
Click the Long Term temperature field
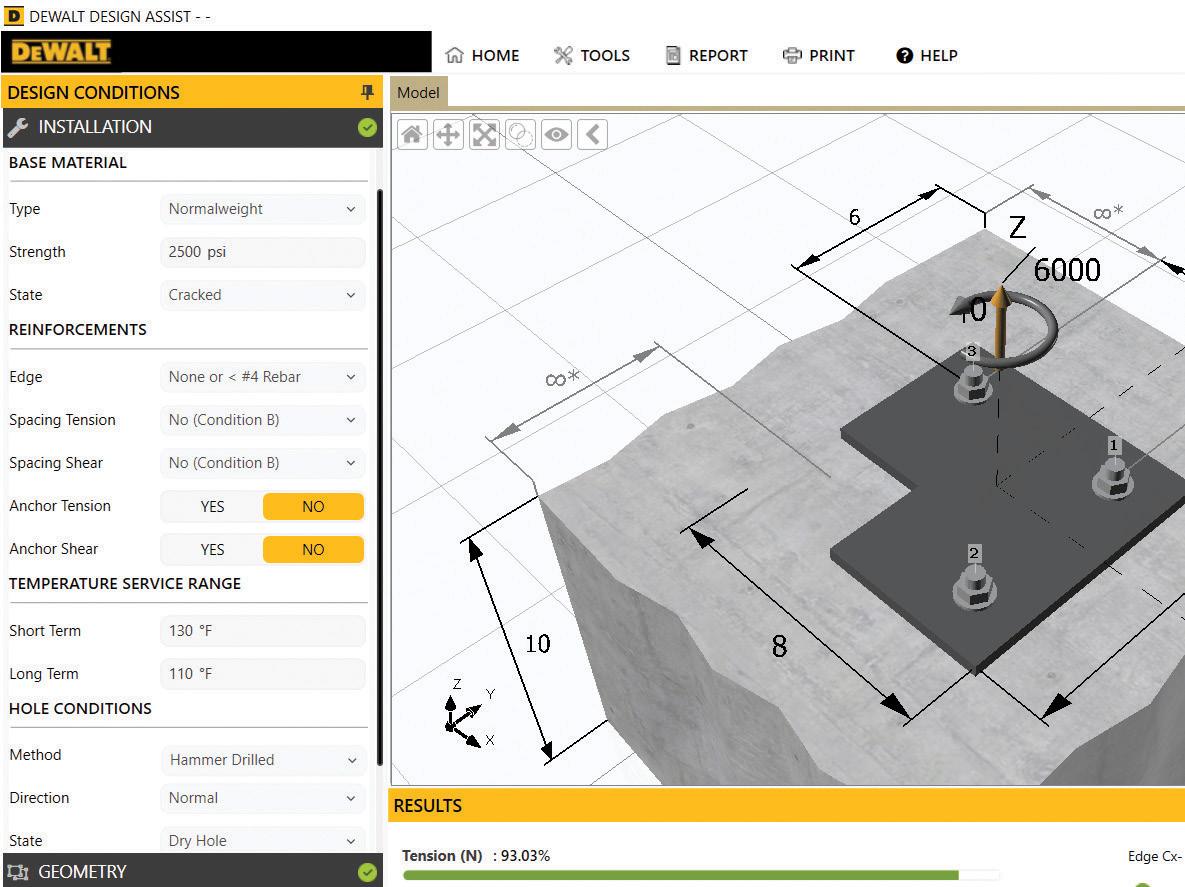(x=262, y=674)
